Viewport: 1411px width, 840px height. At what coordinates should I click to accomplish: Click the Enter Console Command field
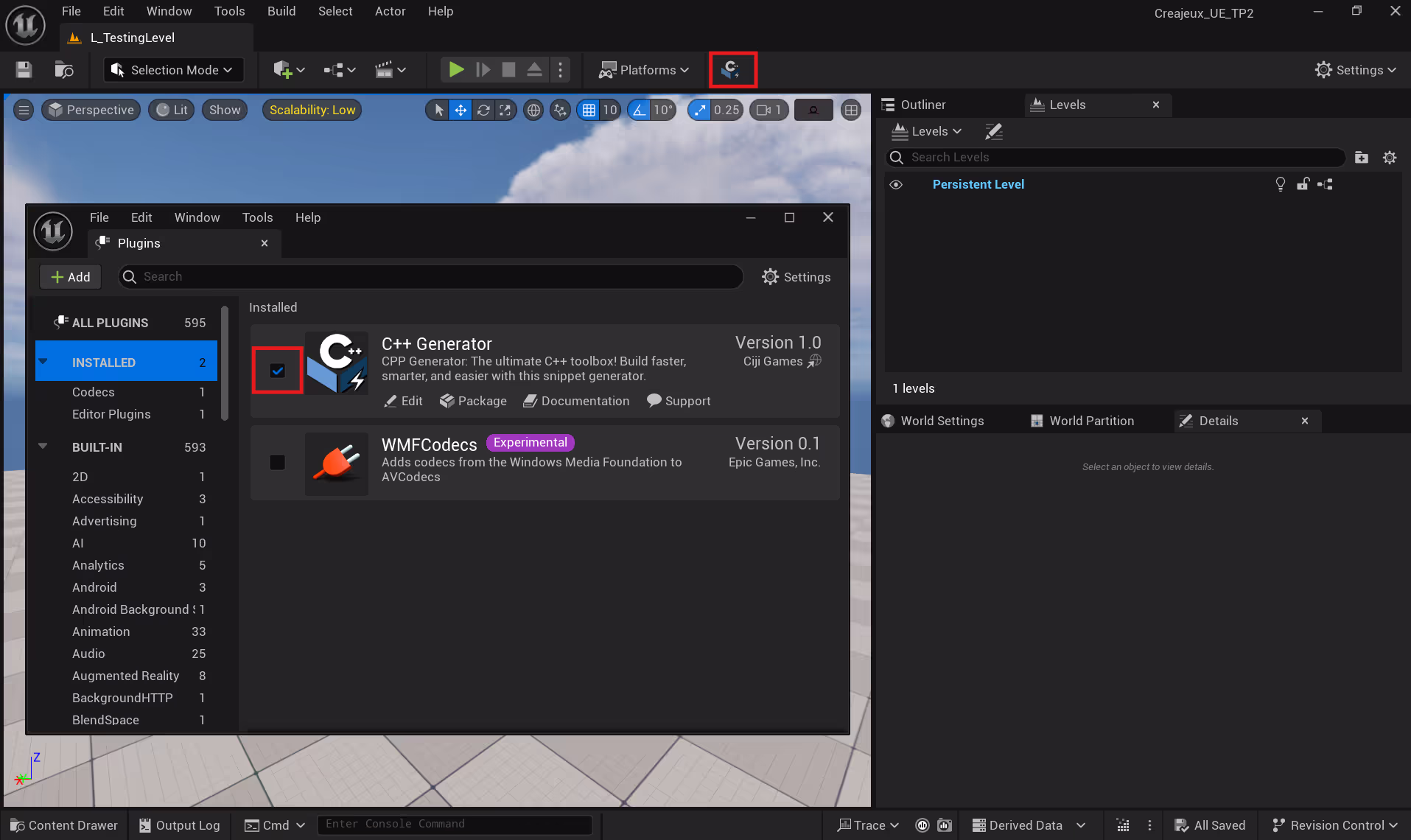(455, 824)
